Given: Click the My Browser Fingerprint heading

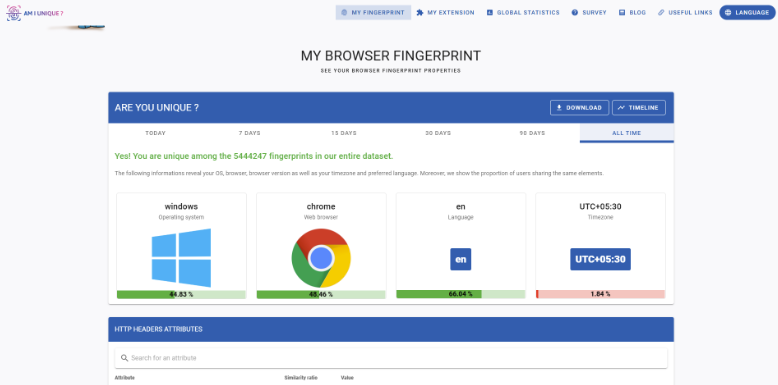Looking at the screenshot, I should click(390, 56).
